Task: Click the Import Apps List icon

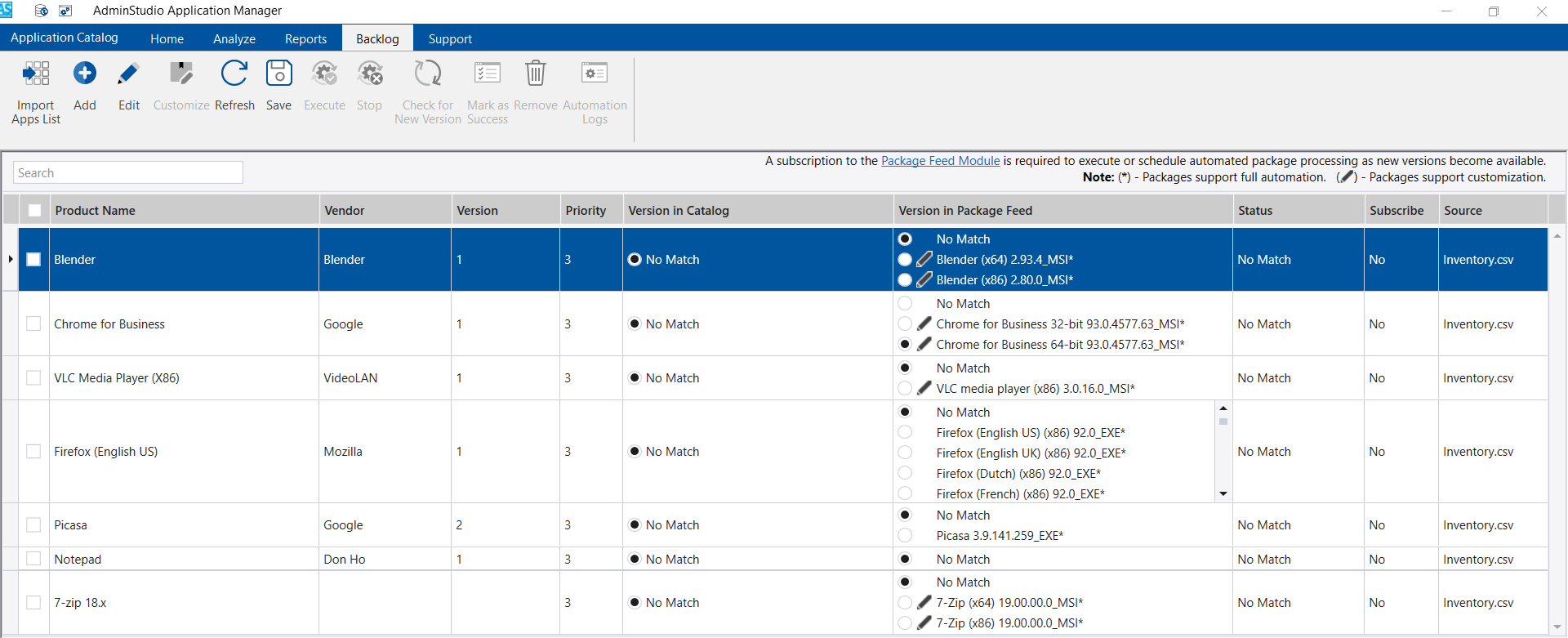Action: point(36,74)
